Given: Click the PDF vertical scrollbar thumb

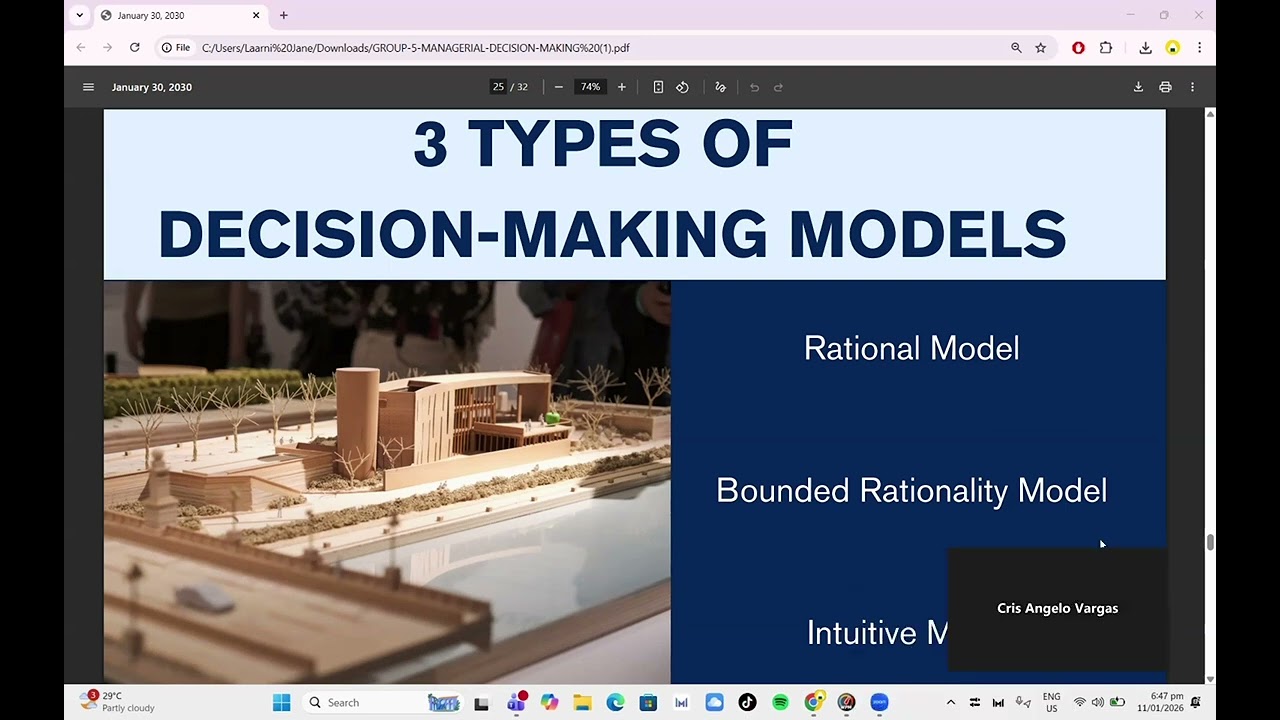Looking at the screenshot, I should point(1210,542).
